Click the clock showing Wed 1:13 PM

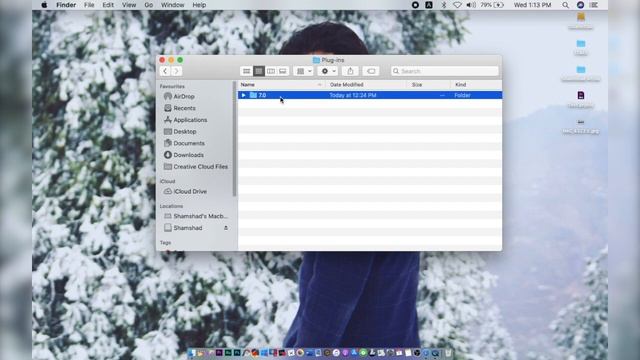point(532,5)
